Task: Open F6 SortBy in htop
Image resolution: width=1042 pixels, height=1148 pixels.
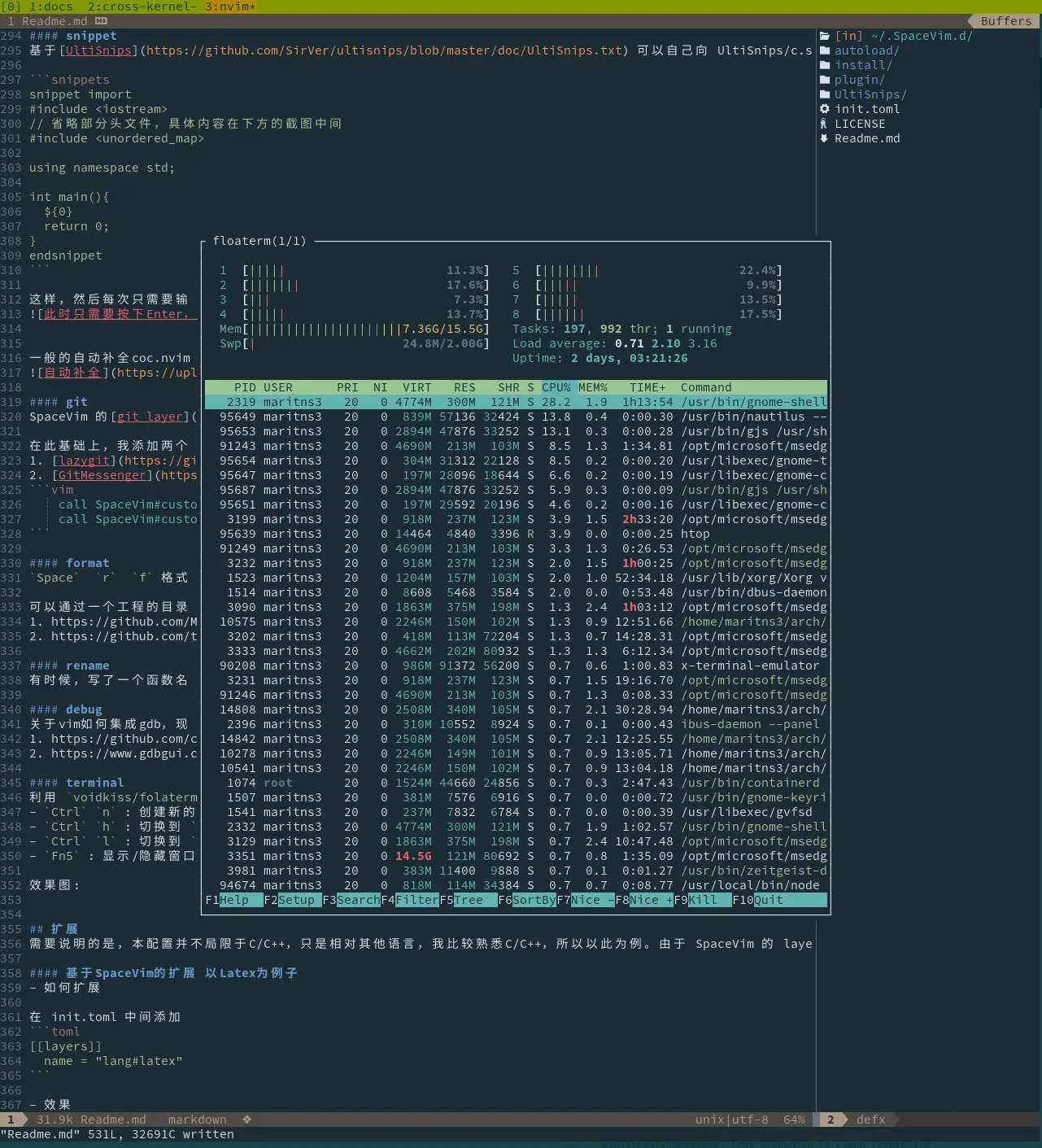Action: pos(527,900)
